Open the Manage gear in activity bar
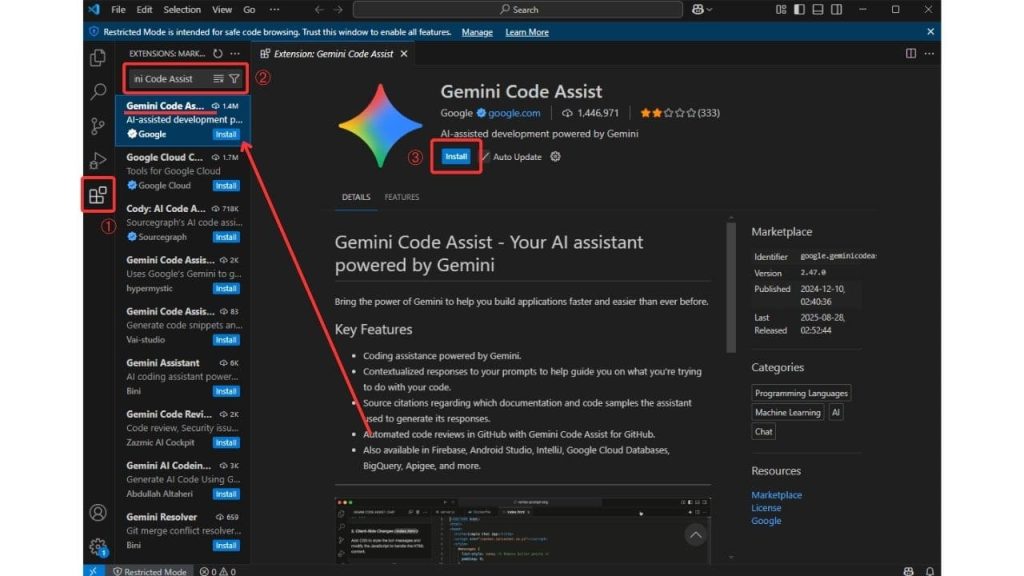This screenshot has width=1024, height=576. point(98,547)
